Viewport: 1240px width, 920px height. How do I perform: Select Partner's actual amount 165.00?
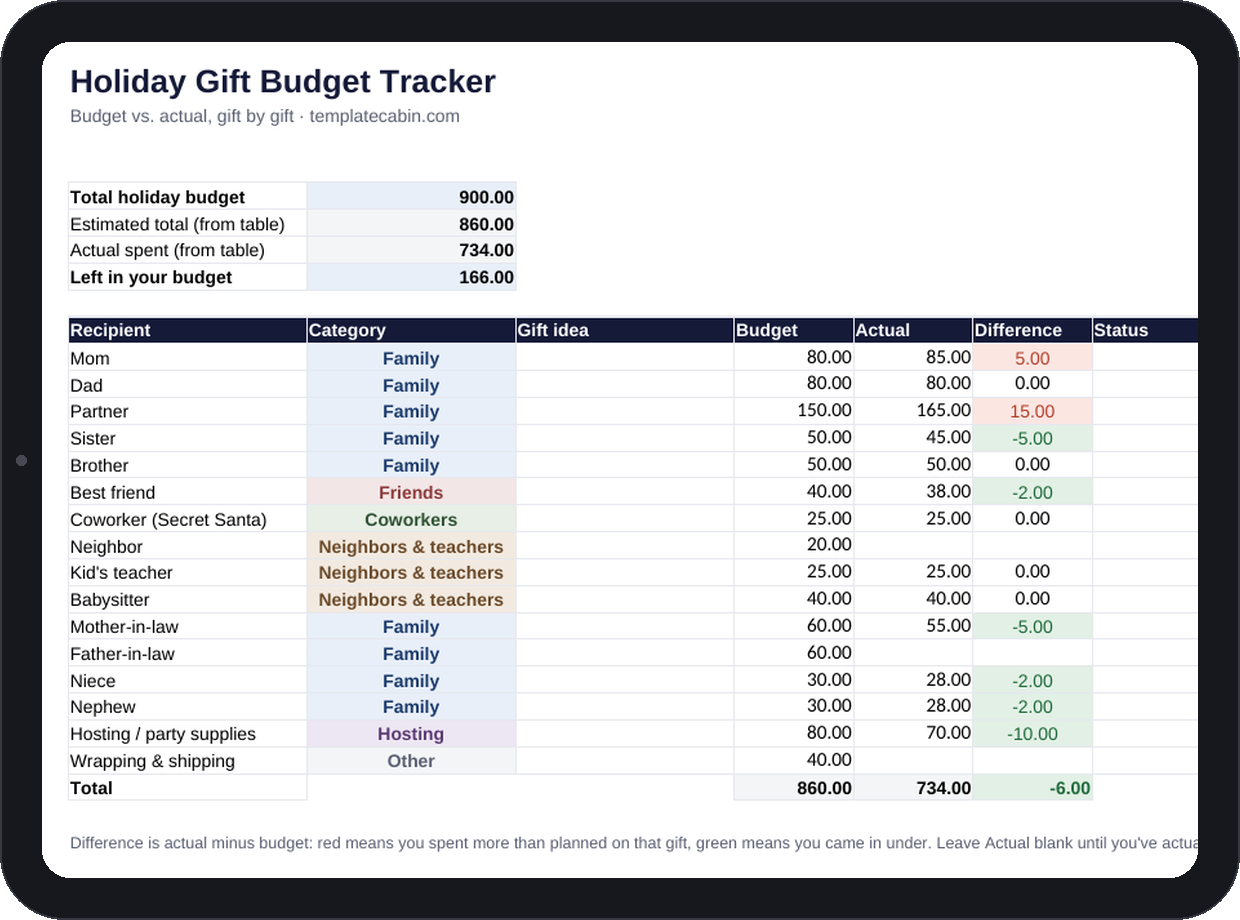913,411
